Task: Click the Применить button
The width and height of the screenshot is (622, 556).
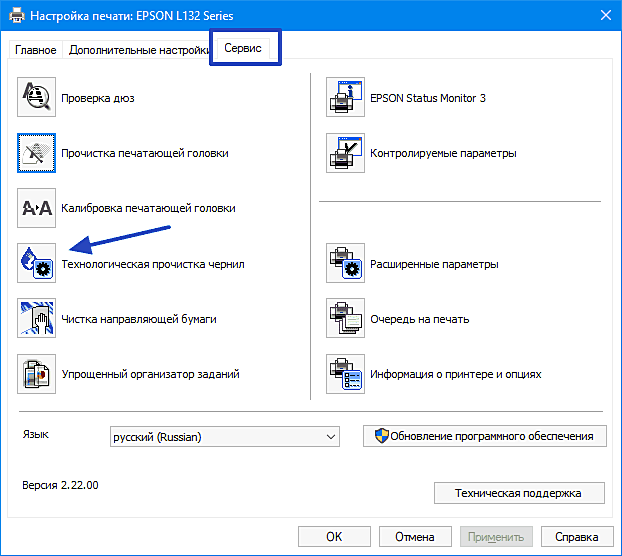Action: pos(496,537)
